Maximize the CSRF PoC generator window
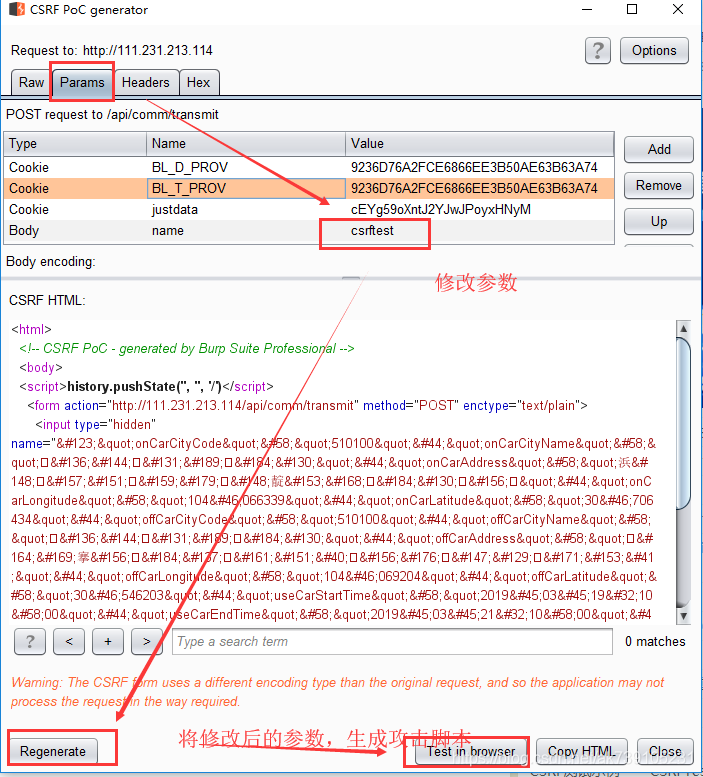 632,9
